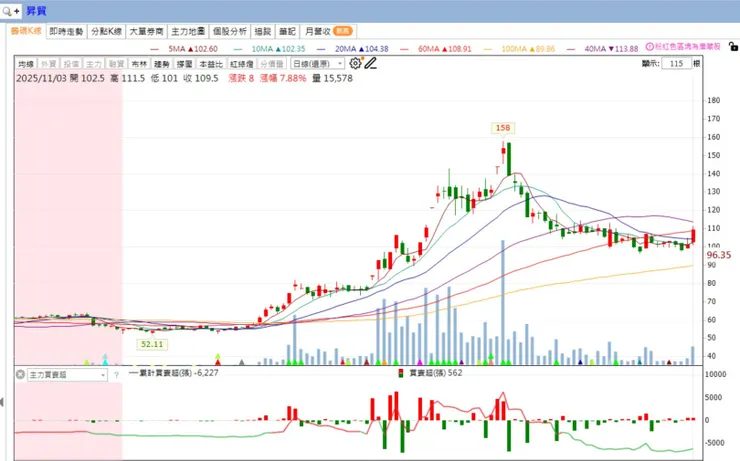Toggle the 趨勢 button
This screenshot has width=740, height=461.
(x=162, y=64)
